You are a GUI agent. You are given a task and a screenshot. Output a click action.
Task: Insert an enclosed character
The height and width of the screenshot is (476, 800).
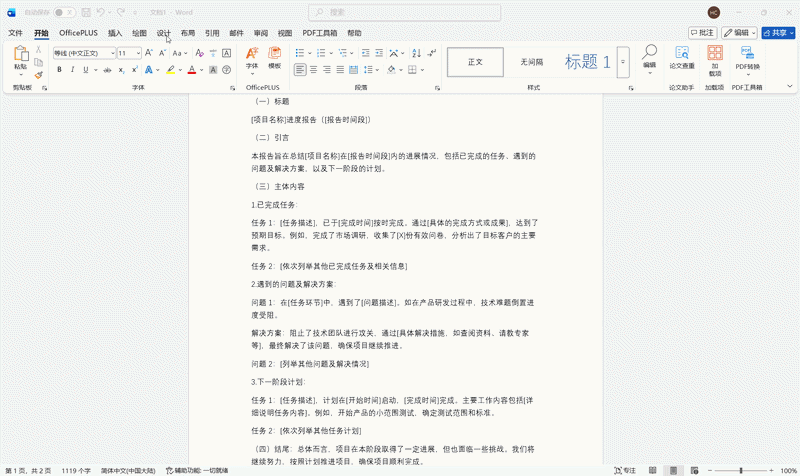(227, 70)
